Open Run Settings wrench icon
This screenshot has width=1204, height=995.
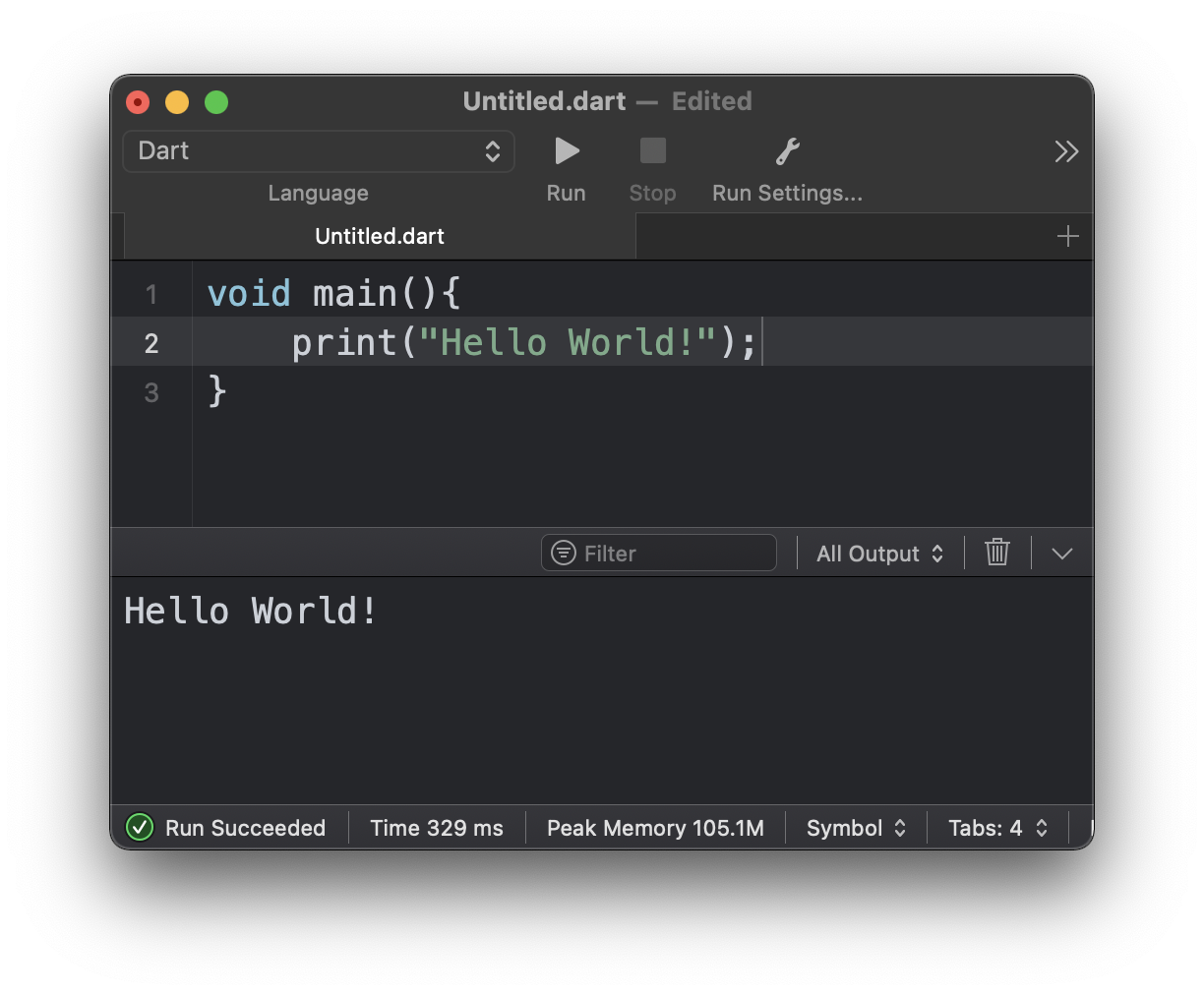pyautogui.click(x=787, y=150)
